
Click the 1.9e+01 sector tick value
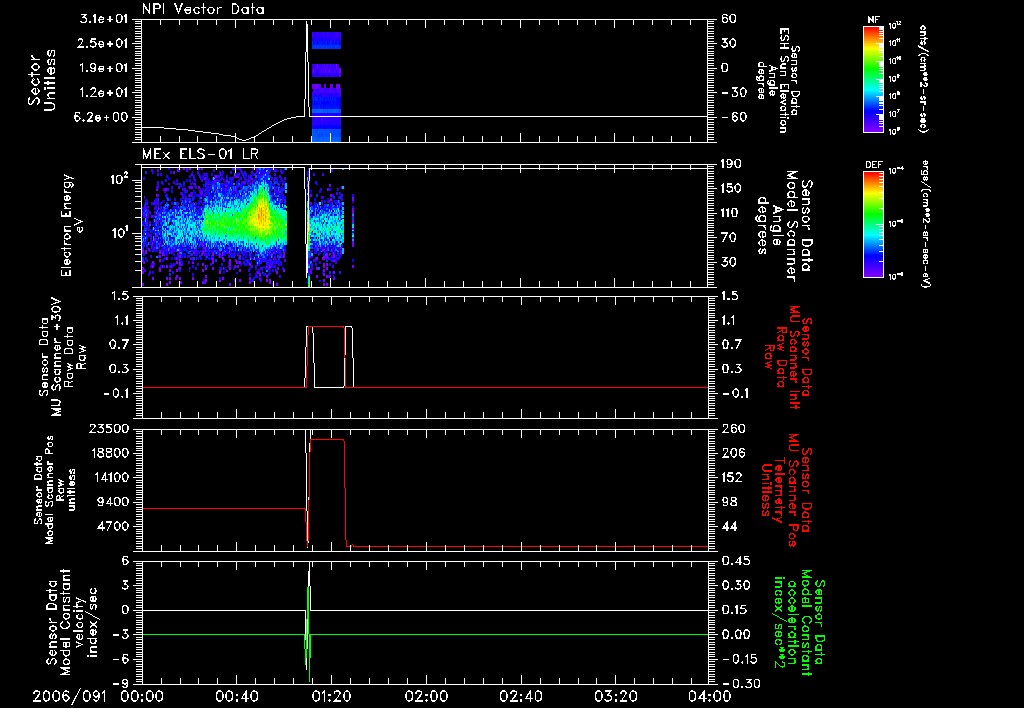tap(104, 68)
